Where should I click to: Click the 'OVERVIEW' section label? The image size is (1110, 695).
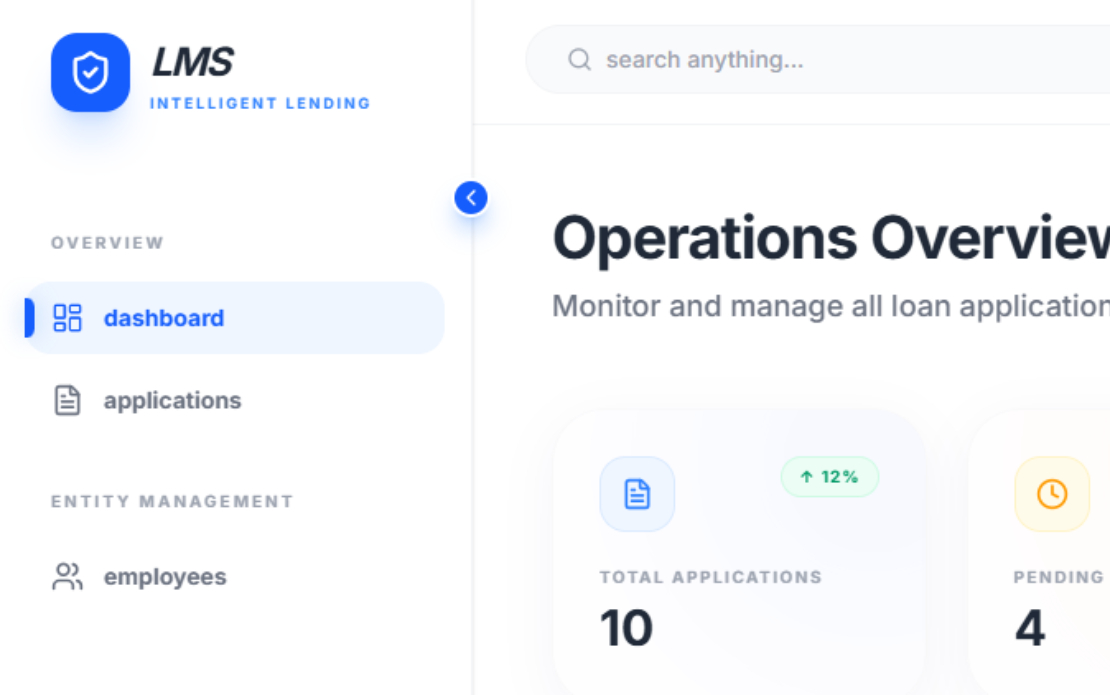point(108,243)
